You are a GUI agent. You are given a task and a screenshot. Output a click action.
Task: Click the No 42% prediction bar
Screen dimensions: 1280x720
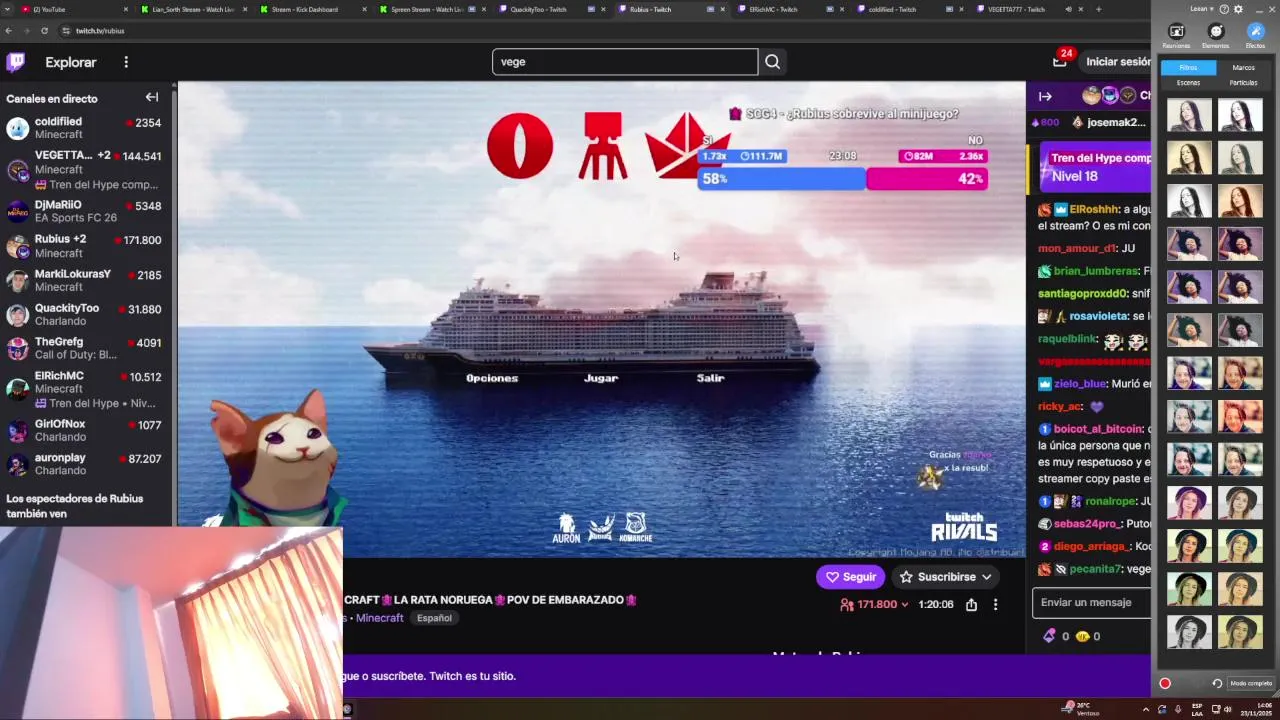tap(927, 179)
